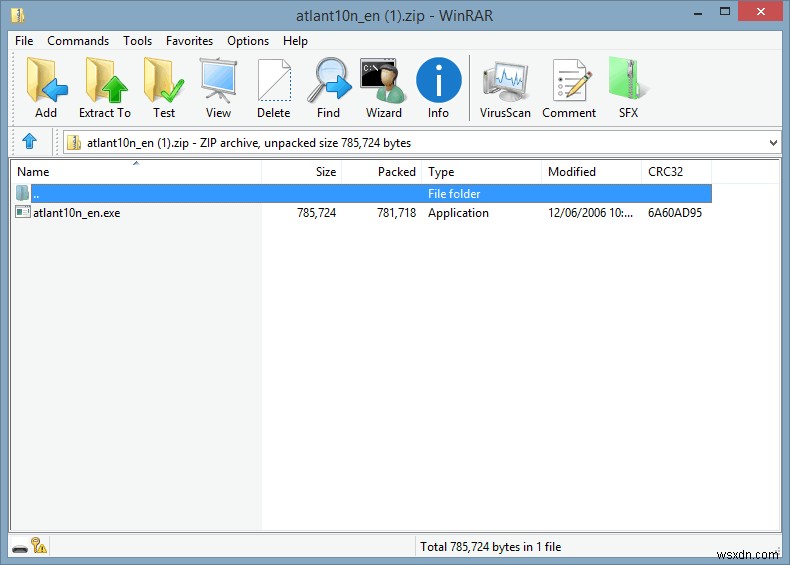Click the archive path text in address bar

(x=249, y=143)
